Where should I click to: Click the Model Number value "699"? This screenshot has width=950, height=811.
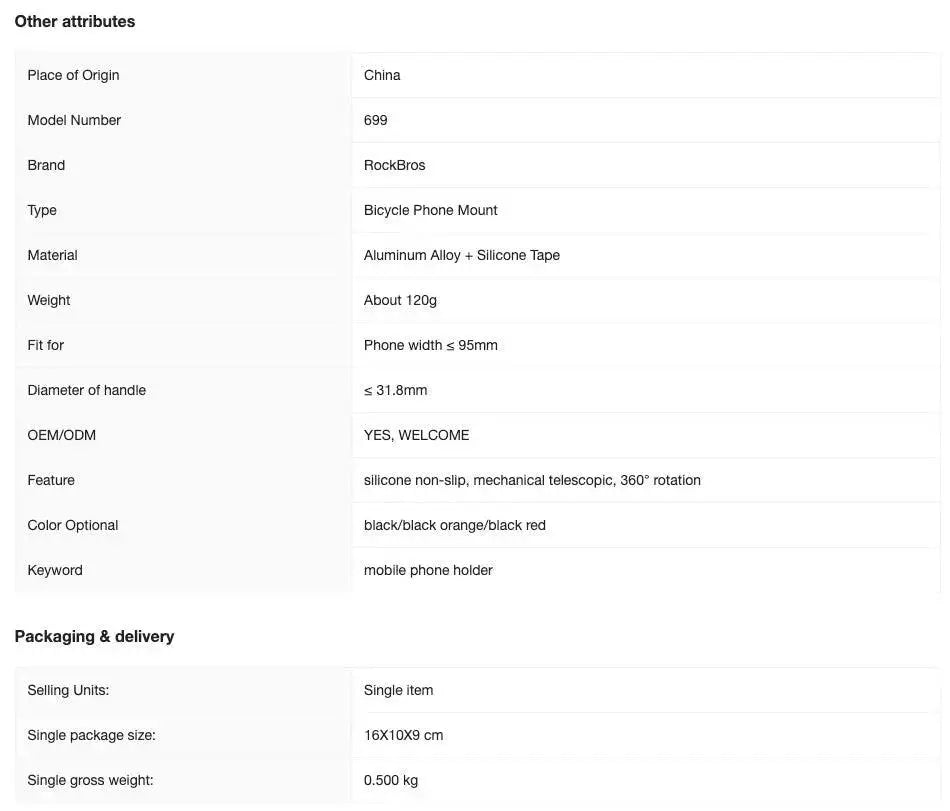[x=376, y=120]
